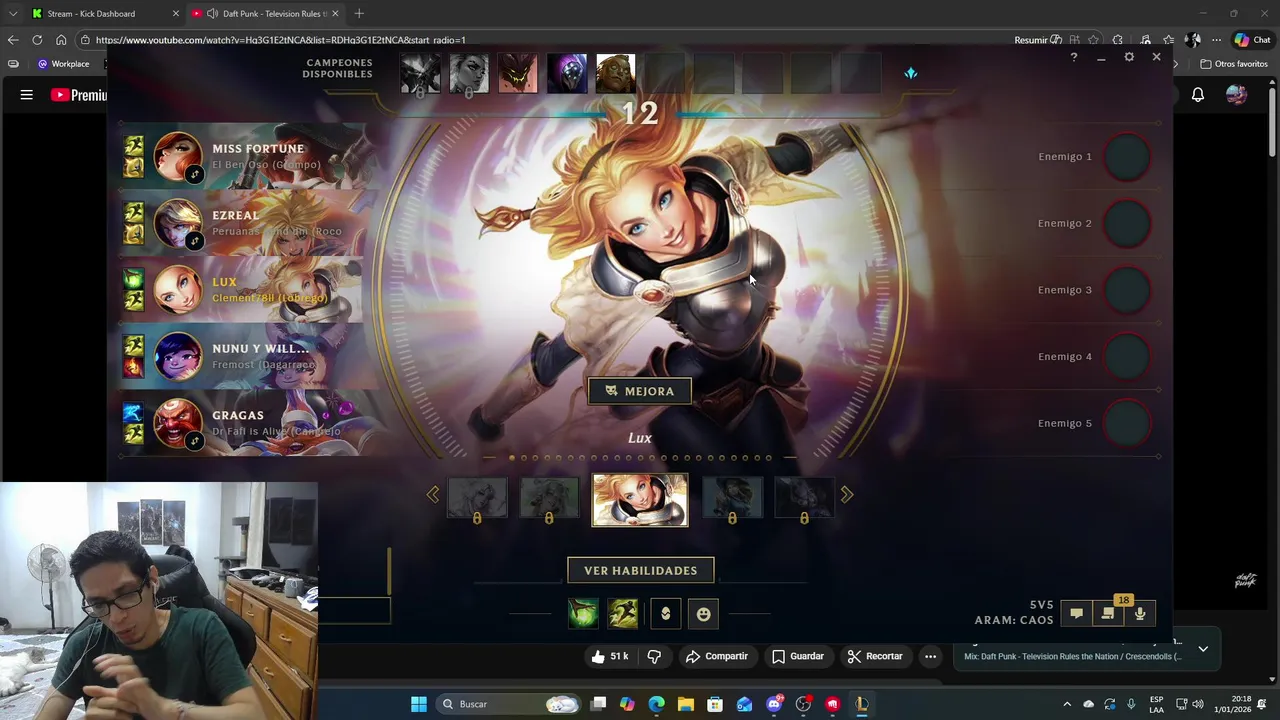The image size is (1280, 720).
Task: Click the browser address bar URL
Action: tap(280, 40)
